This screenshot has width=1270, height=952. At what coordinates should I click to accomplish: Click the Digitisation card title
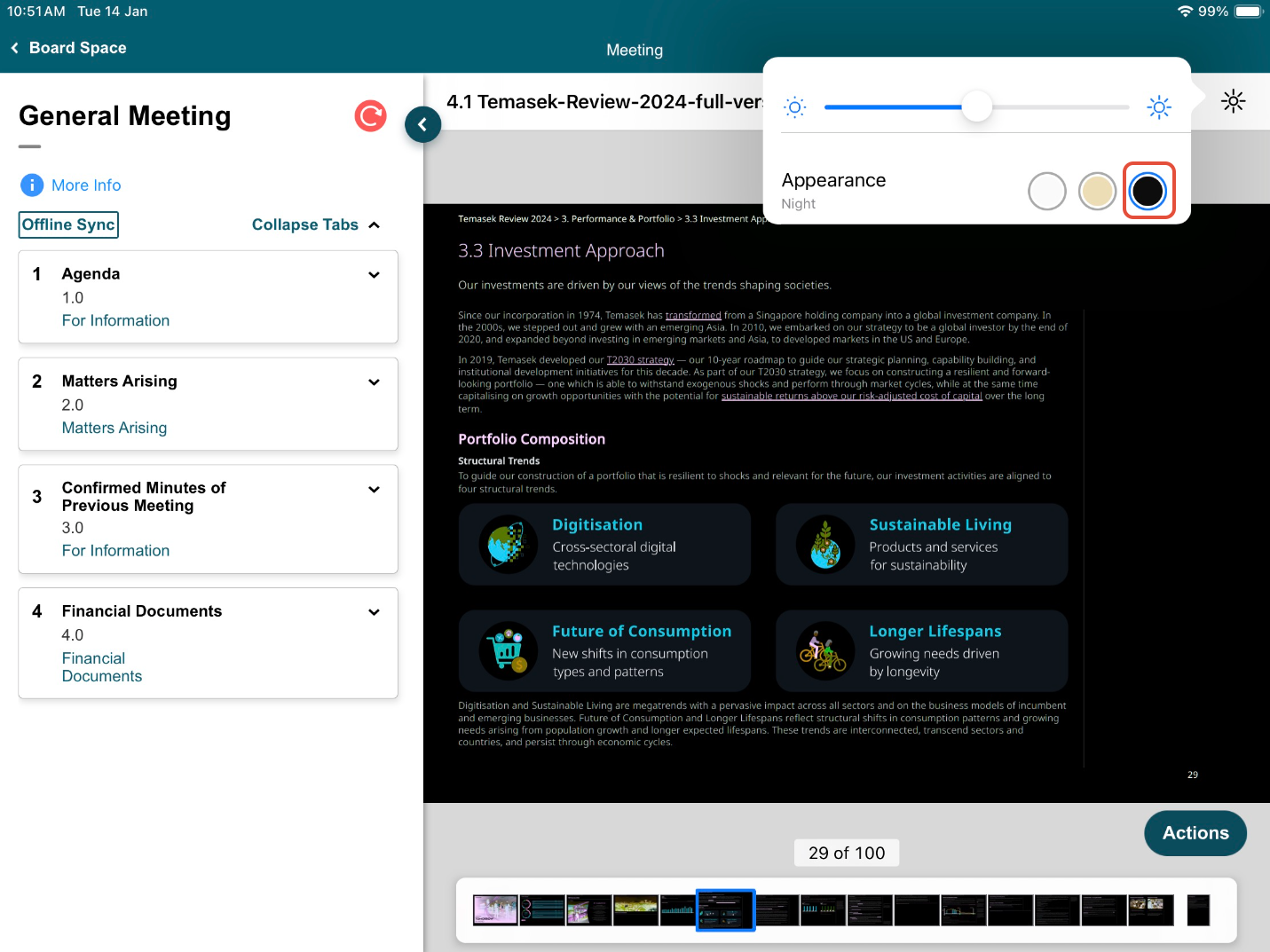point(597,524)
